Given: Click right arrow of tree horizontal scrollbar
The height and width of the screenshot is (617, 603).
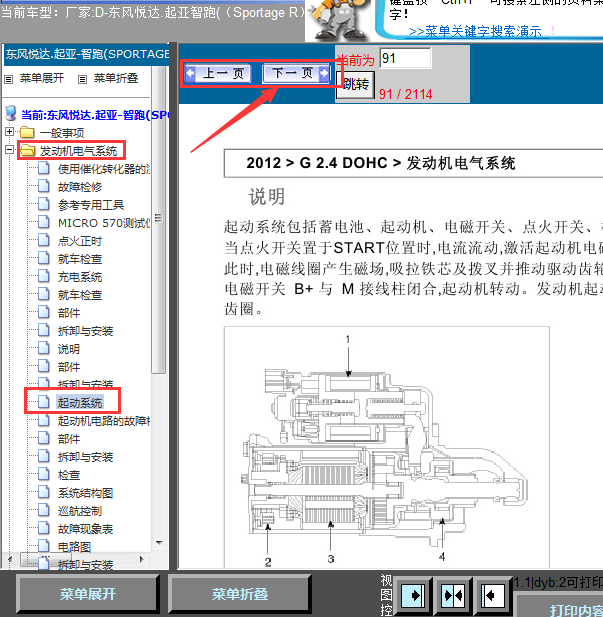Looking at the screenshot, I should tap(142, 559).
